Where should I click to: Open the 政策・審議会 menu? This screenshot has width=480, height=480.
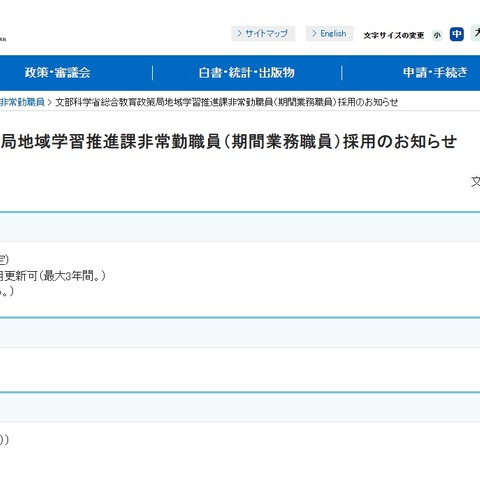click(57, 73)
